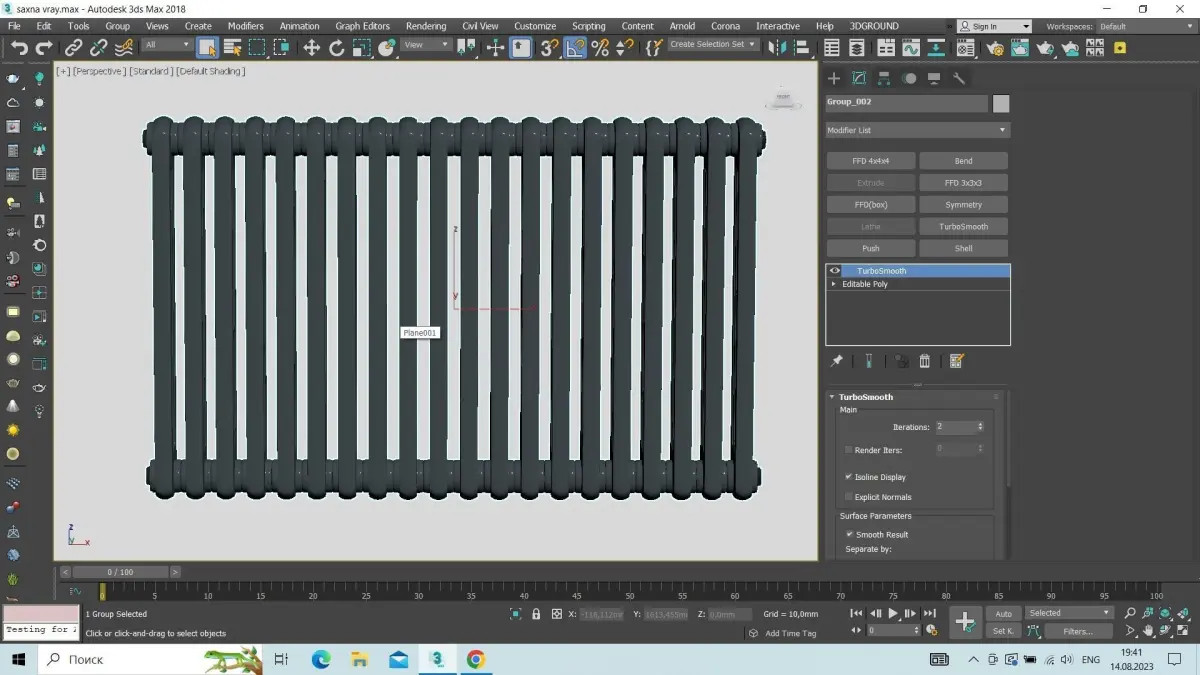This screenshot has width=1200, height=675.
Task: Open the View reference coordinate dropdown
Action: pyautogui.click(x=426, y=45)
